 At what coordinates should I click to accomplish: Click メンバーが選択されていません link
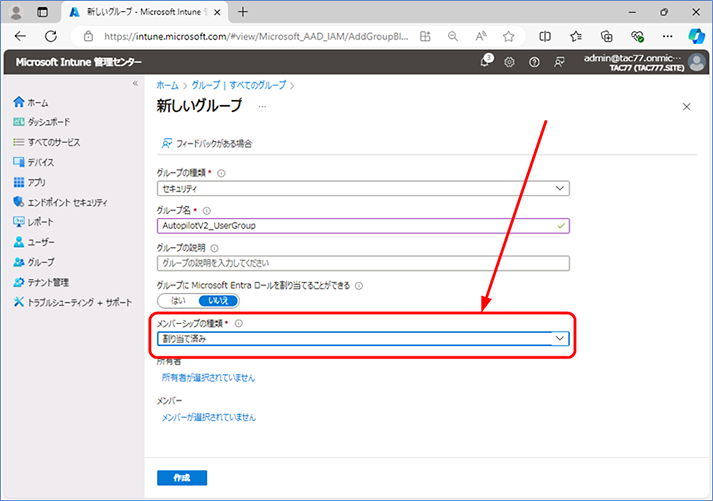209,417
